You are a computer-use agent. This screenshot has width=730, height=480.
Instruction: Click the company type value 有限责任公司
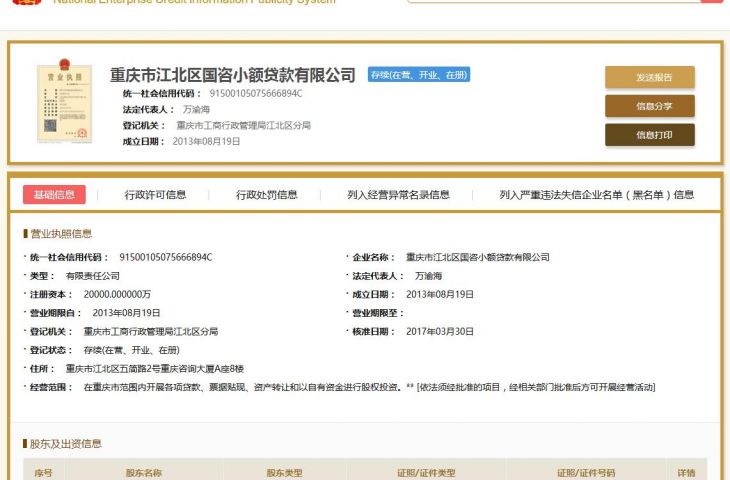point(93,276)
